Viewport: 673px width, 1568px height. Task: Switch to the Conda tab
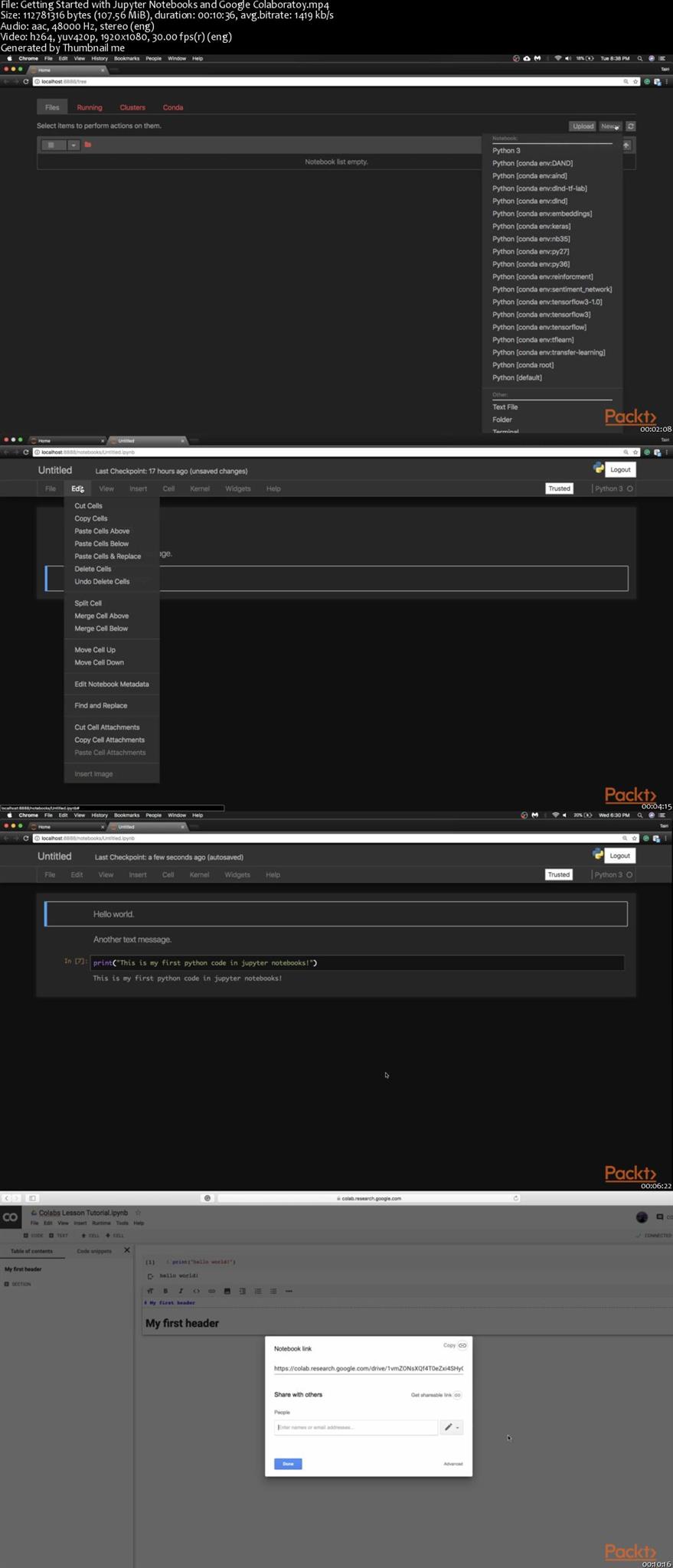(173, 107)
